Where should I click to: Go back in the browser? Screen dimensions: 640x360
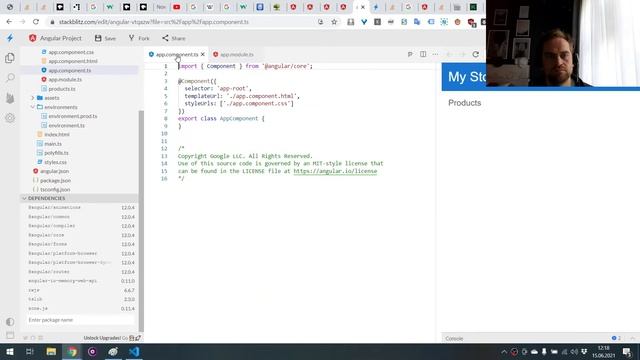9,22
